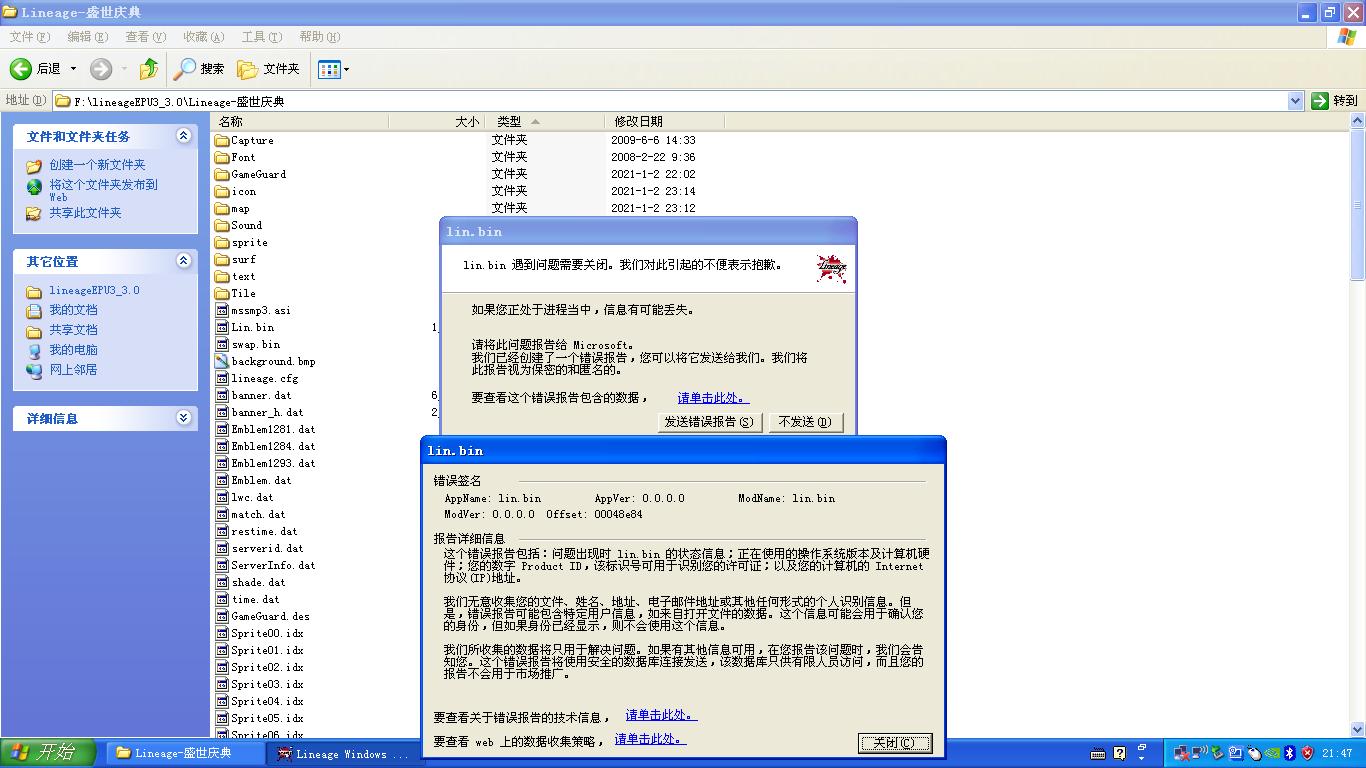Select the file name "Sprite03.idx"
This screenshot has height=768, width=1366.
267,684
